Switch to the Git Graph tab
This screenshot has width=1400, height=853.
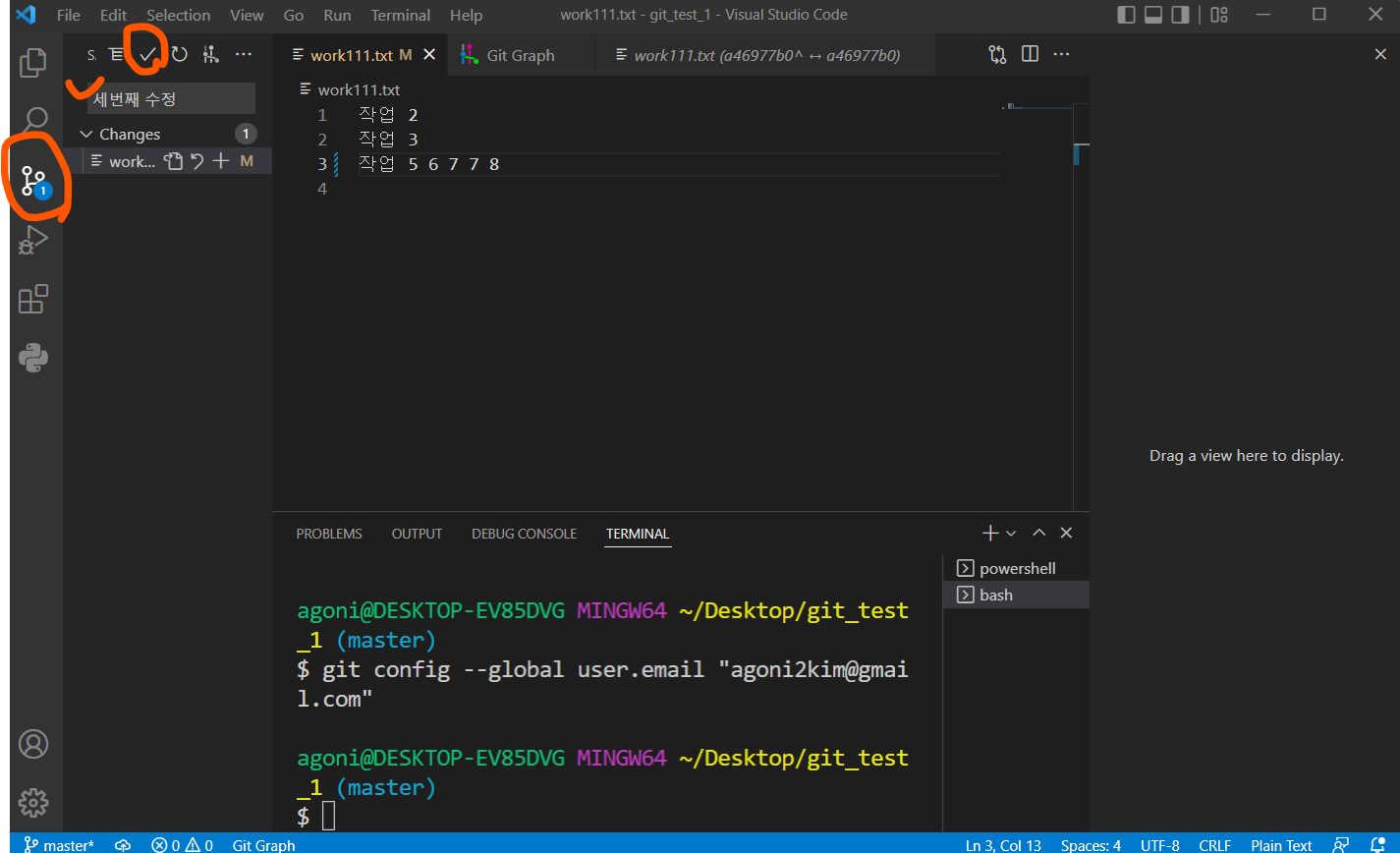click(521, 55)
